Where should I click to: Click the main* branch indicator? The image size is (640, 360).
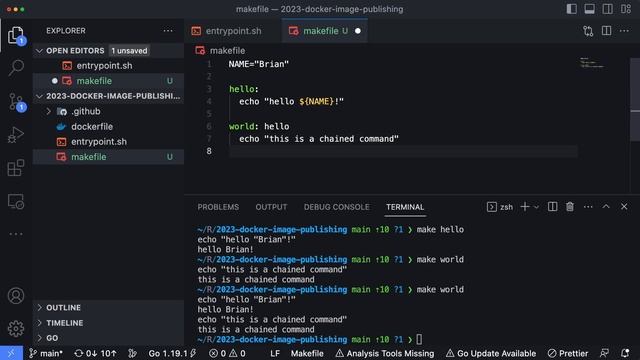click(x=45, y=353)
